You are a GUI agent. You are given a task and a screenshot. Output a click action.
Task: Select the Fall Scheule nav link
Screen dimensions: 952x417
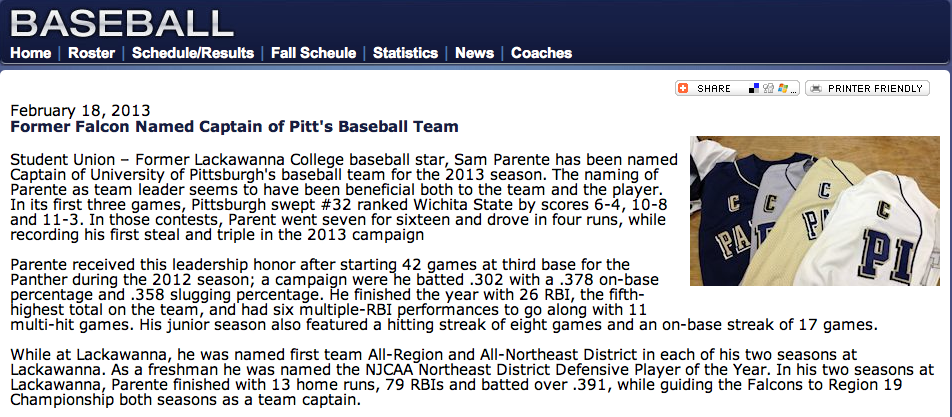tap(314, 53)
